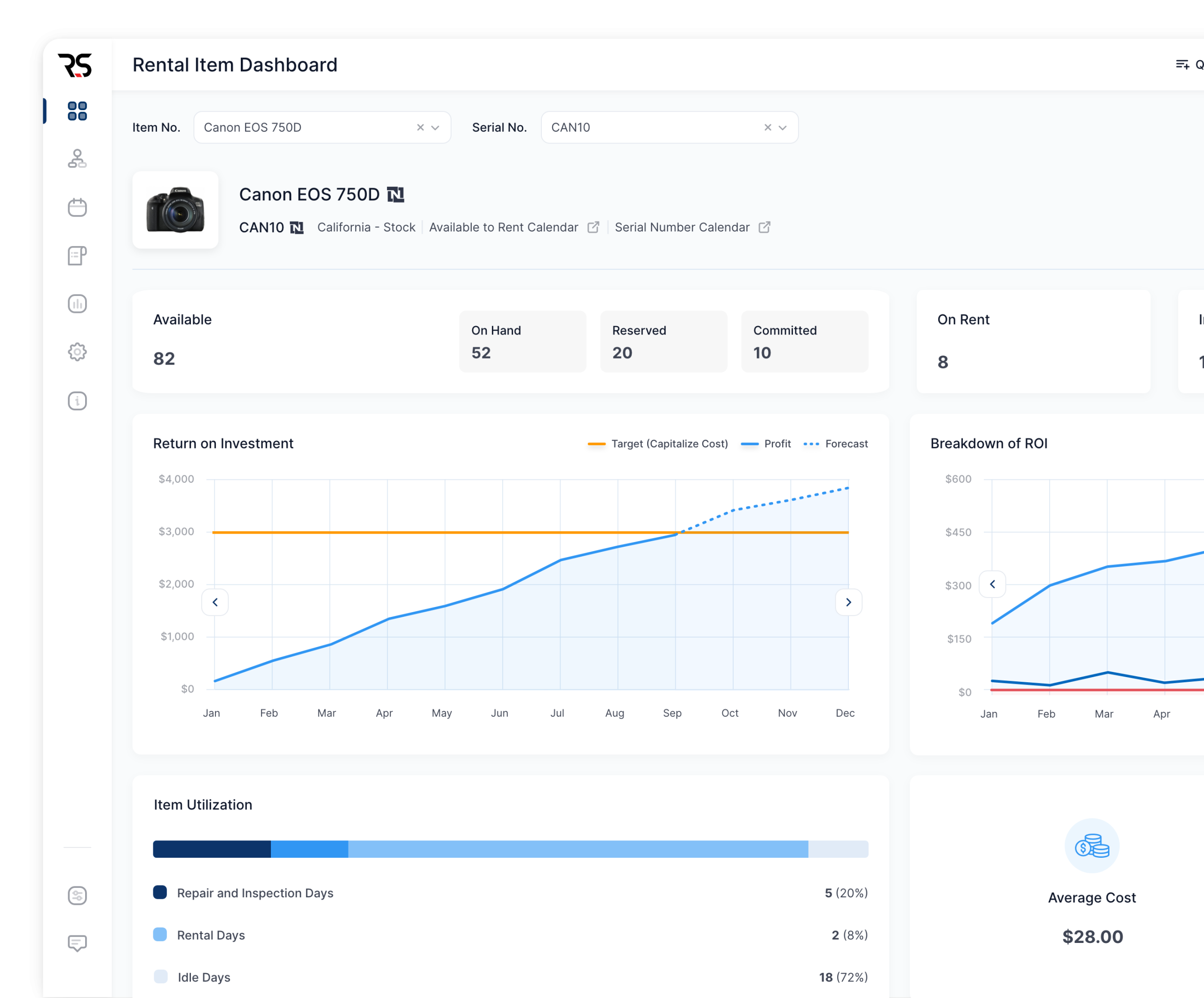Click dark navy segment of utilization bar

click(x=212, y=849)
